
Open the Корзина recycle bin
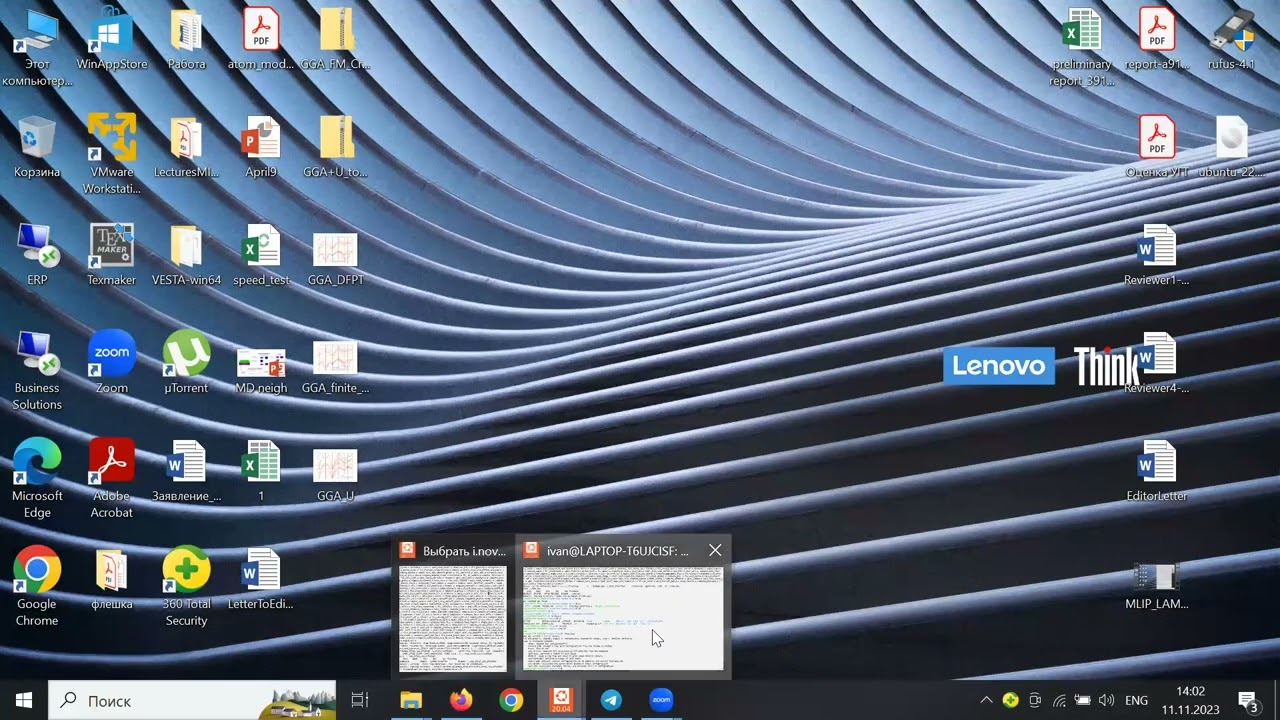(x=37, y=148)
